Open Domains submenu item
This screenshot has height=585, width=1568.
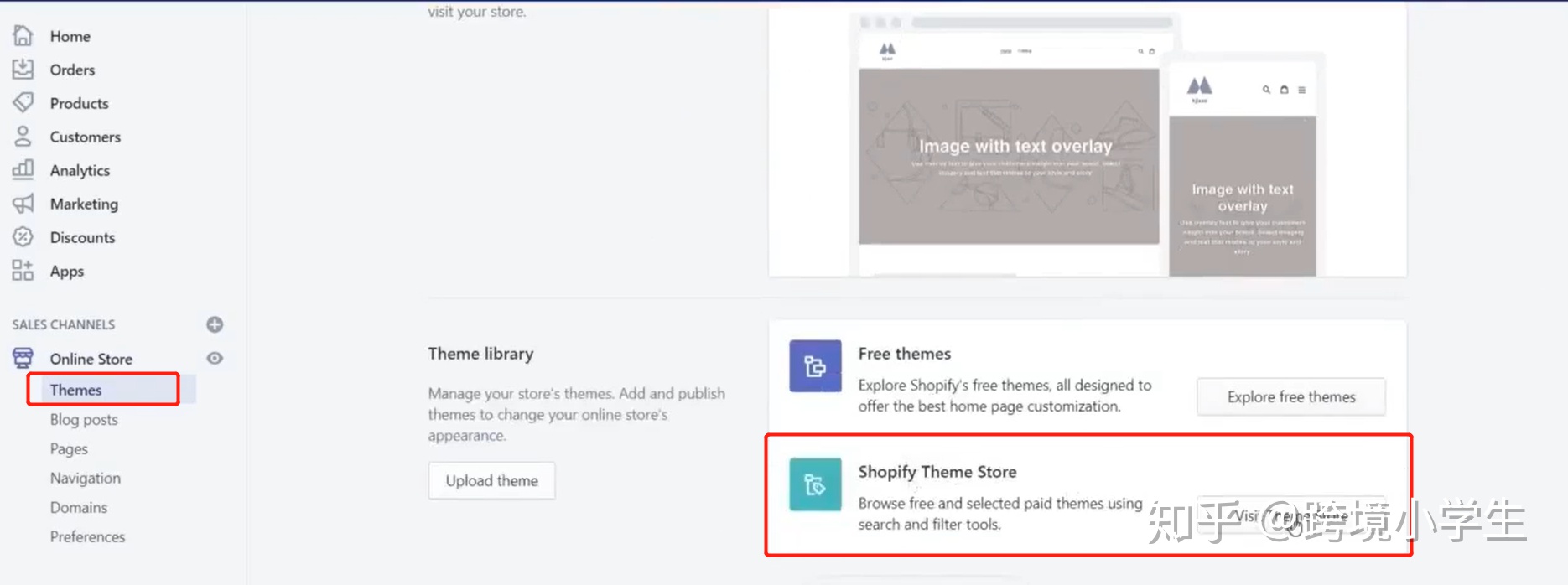(79, 507)
